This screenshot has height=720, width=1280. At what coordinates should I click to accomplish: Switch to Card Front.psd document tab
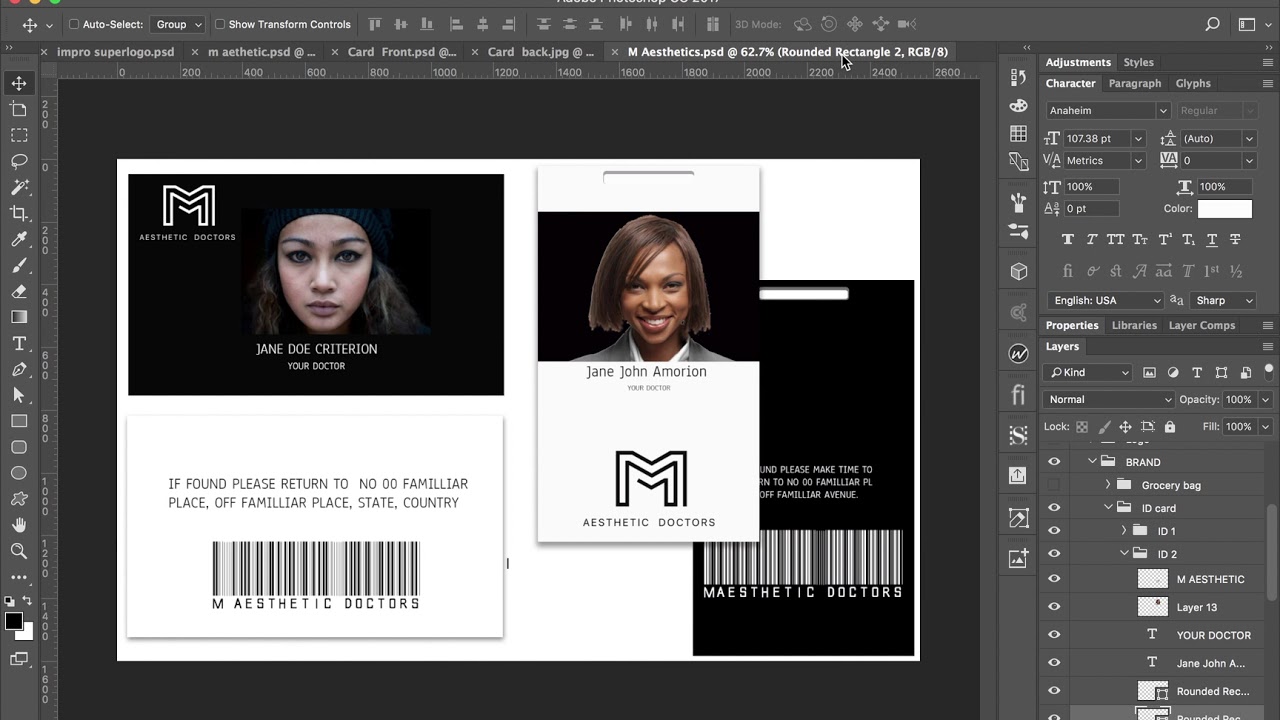[x=402, y=52]
